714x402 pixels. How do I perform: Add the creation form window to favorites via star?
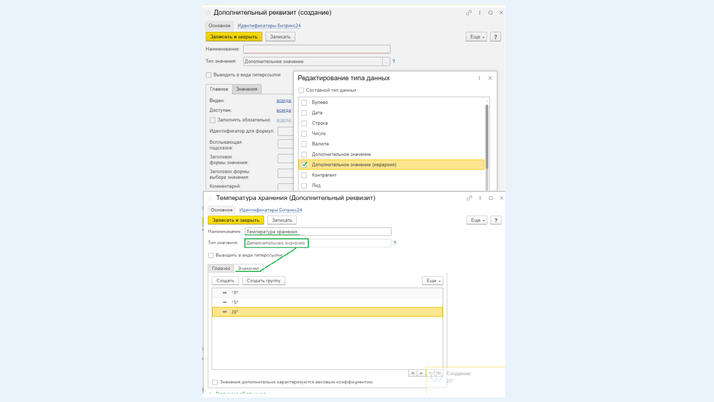pos(208,13)
